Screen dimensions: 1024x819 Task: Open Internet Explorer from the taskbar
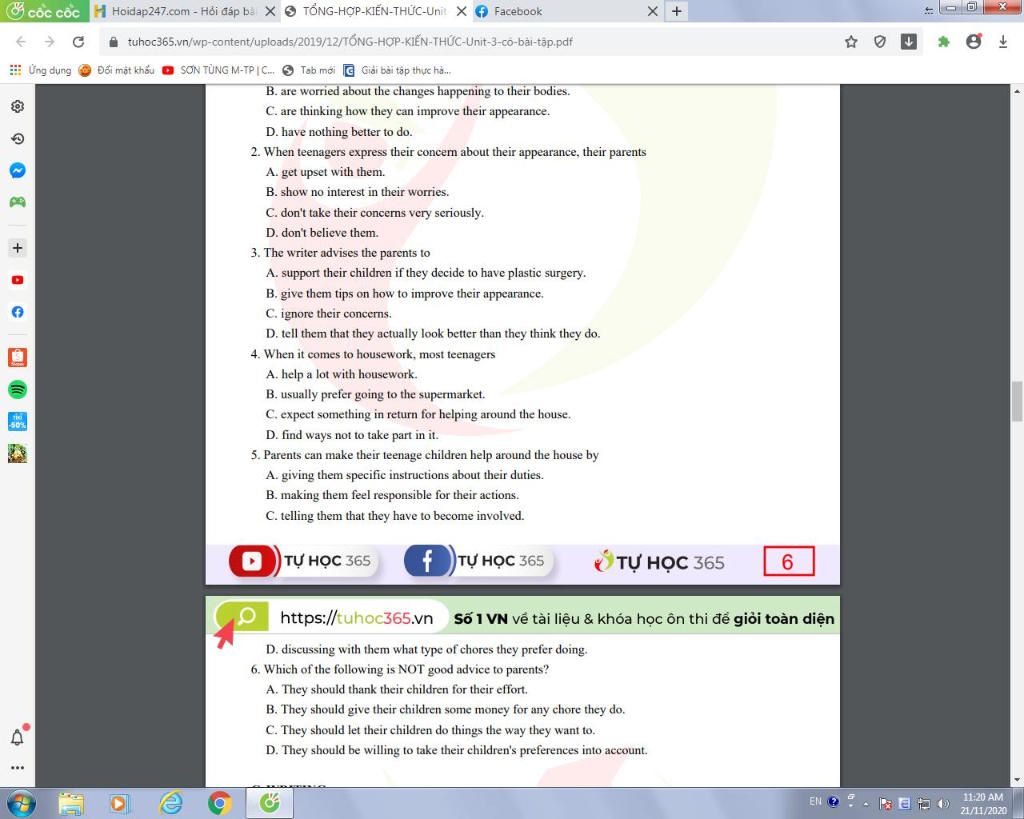pyautogui.click(x=170, y=803)
